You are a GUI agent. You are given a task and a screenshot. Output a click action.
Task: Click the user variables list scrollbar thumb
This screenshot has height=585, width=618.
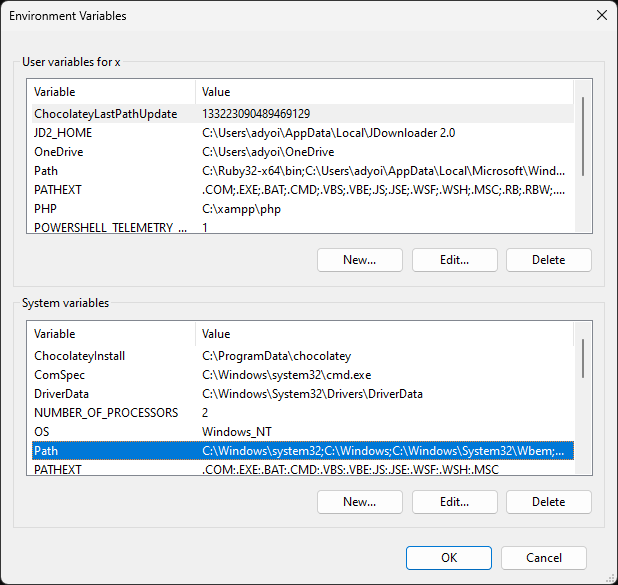tap(583, 136)
